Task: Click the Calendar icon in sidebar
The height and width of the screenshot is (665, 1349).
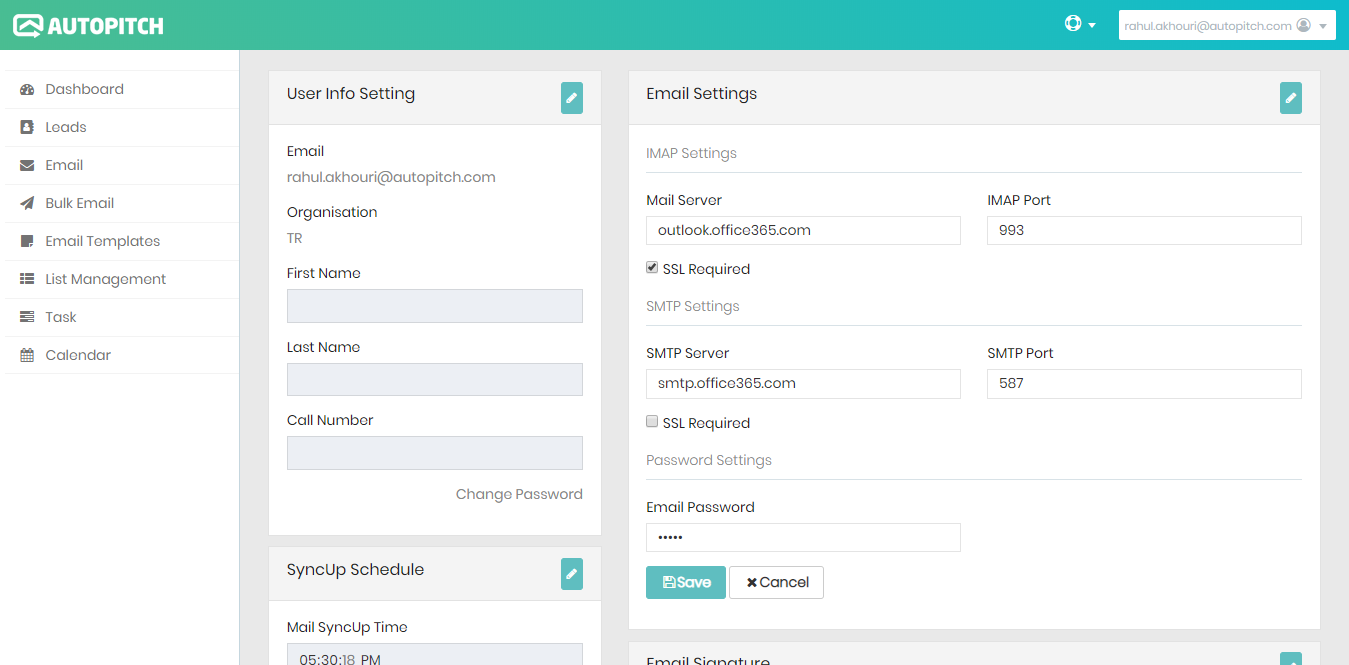Action: coord(27,355)
